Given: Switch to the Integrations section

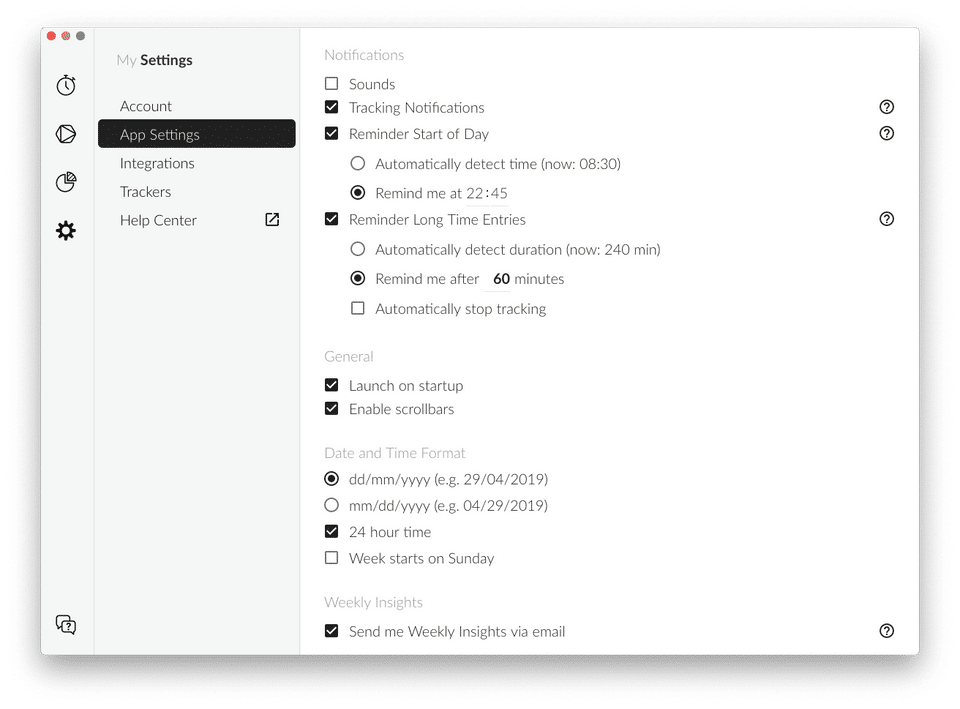Looking at the screenshot, I should point(157,163).
